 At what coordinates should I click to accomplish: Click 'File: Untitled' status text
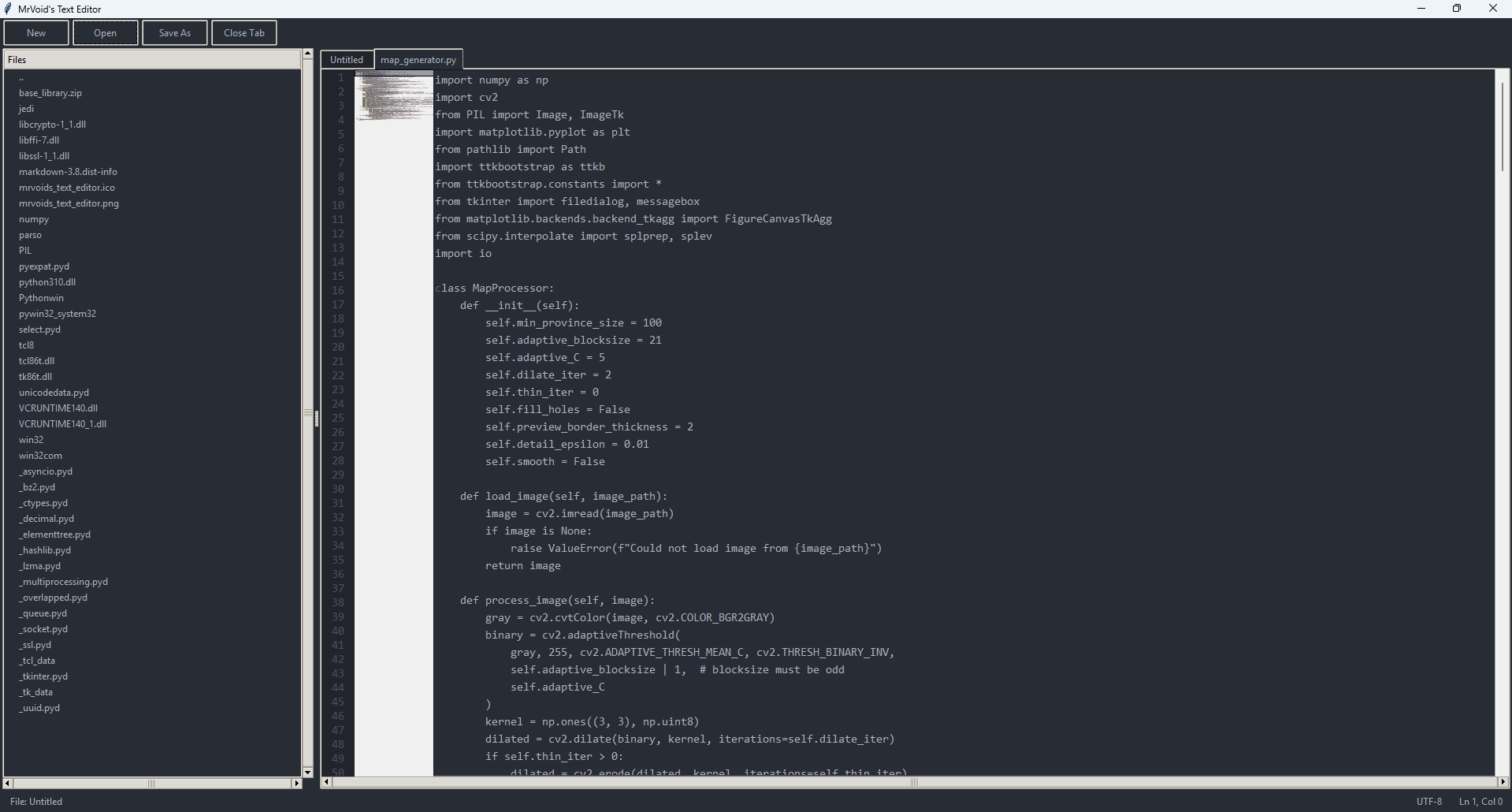[x=36, y=802]
